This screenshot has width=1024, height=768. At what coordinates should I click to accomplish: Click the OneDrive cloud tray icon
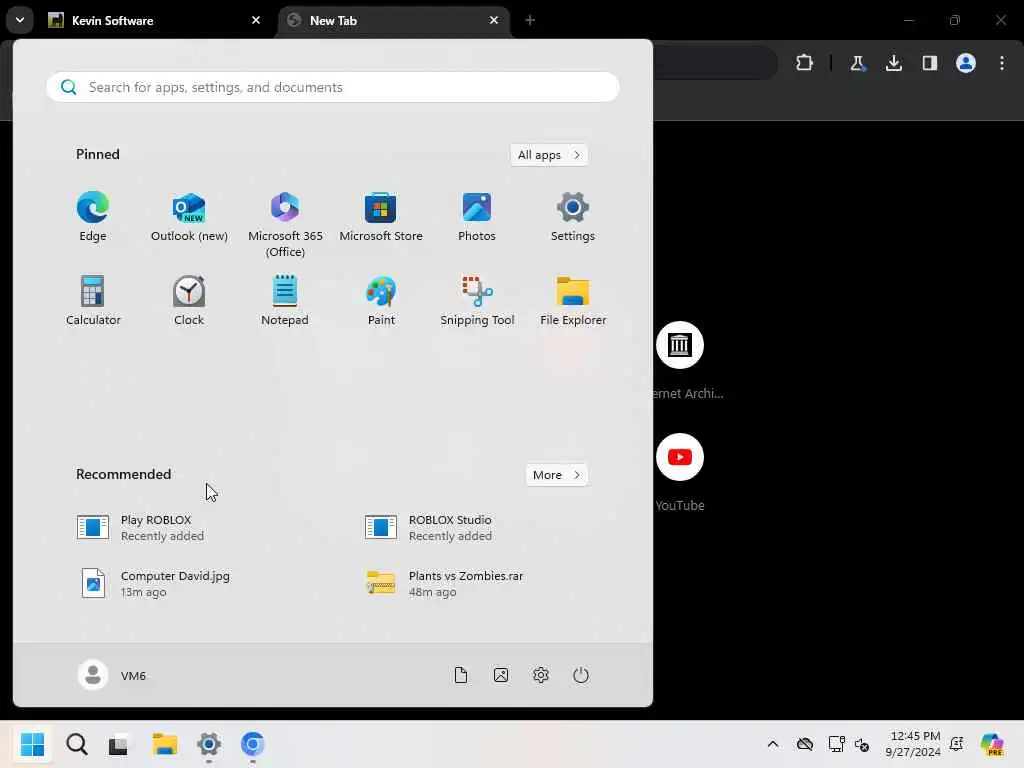[x=805, y=744]
